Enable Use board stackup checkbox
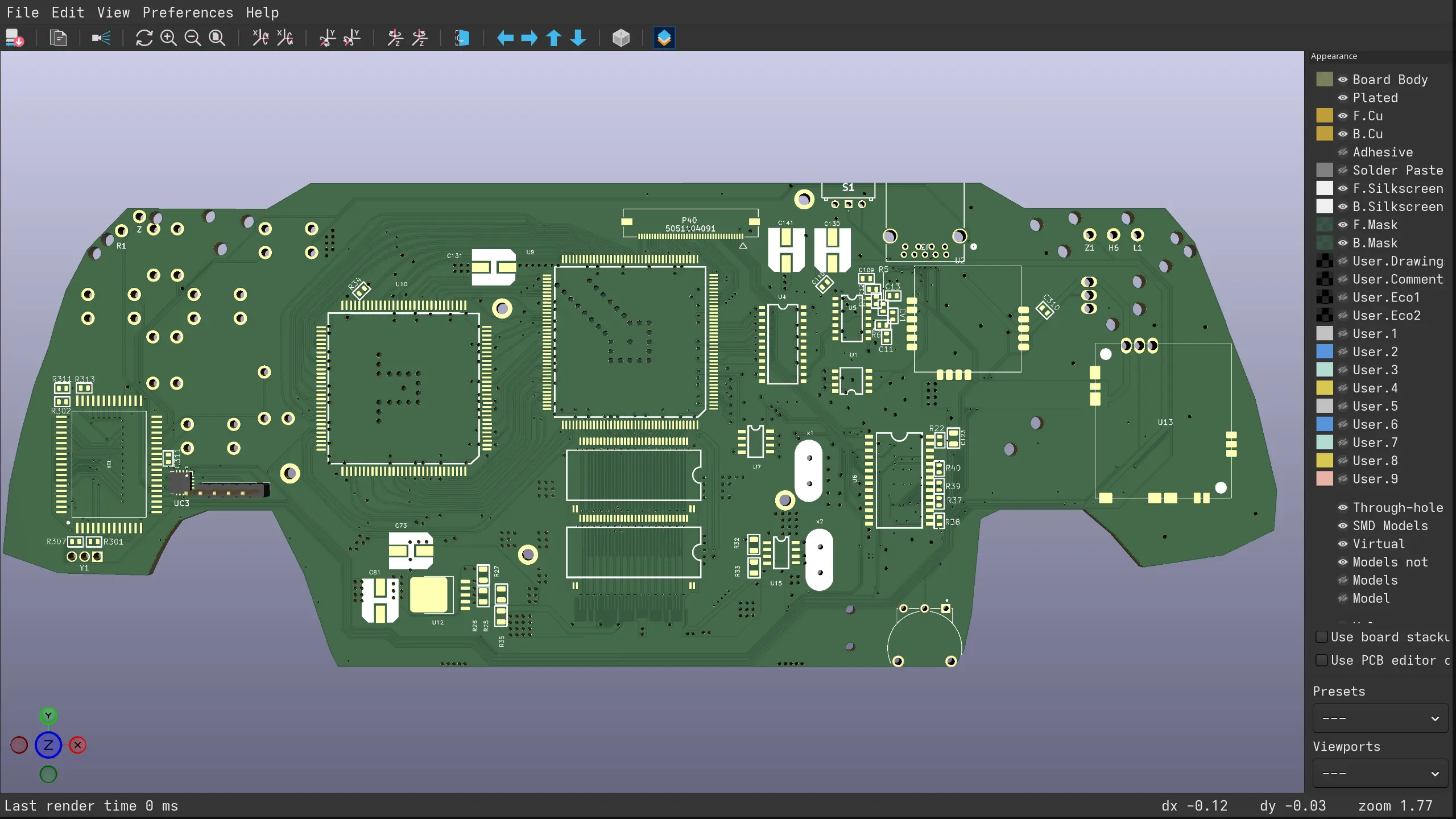 pyautogui.click(x=1322, y=636)
